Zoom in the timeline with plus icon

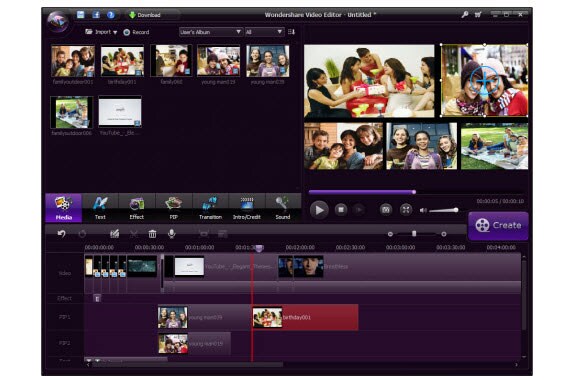[x=444, y=234]
